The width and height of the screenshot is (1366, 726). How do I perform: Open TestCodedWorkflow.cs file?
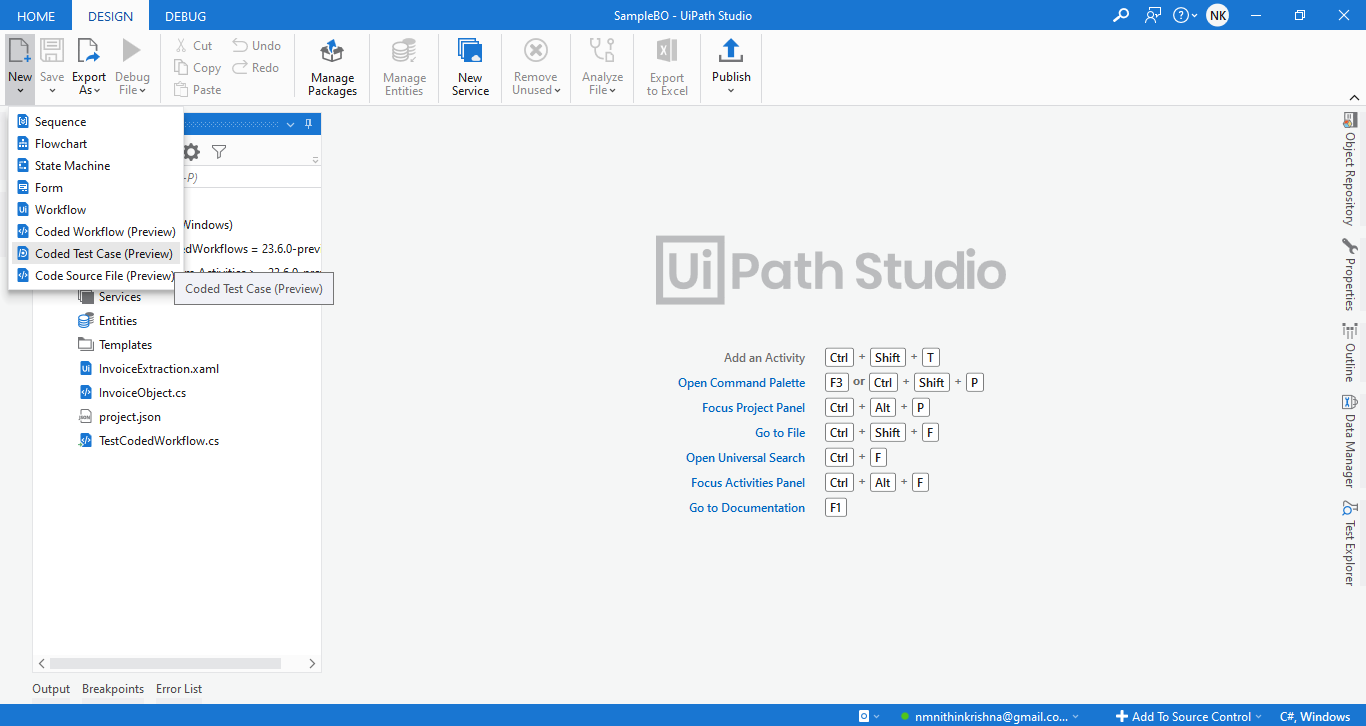coord(158,441)
